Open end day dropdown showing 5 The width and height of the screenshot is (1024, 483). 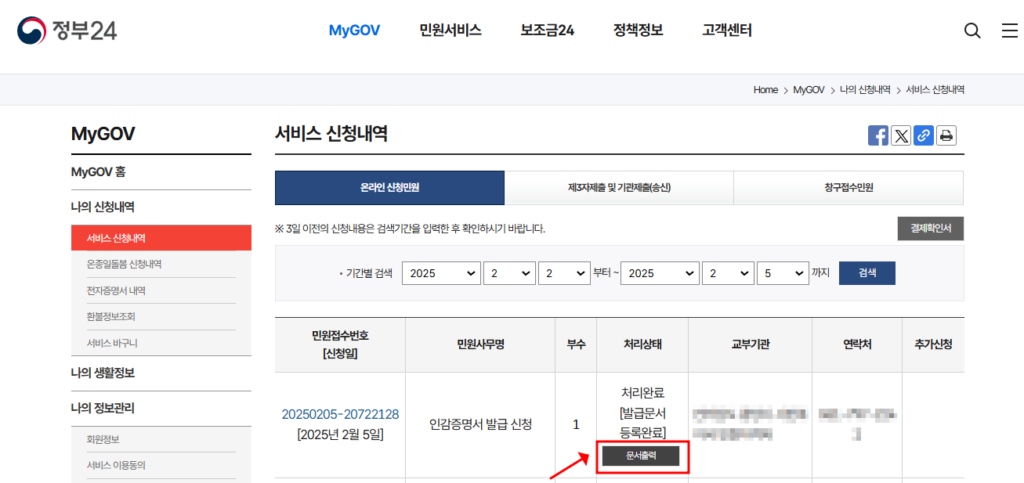783,273
